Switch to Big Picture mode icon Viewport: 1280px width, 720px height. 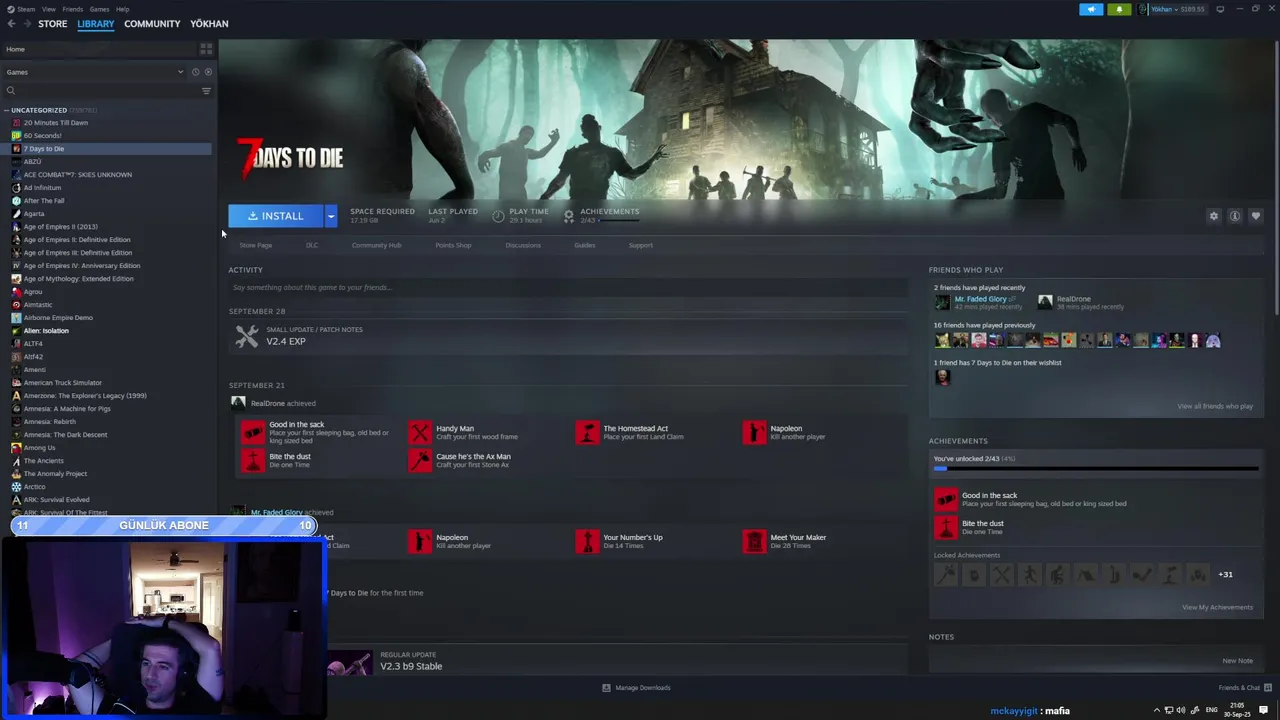(1220, 9)
